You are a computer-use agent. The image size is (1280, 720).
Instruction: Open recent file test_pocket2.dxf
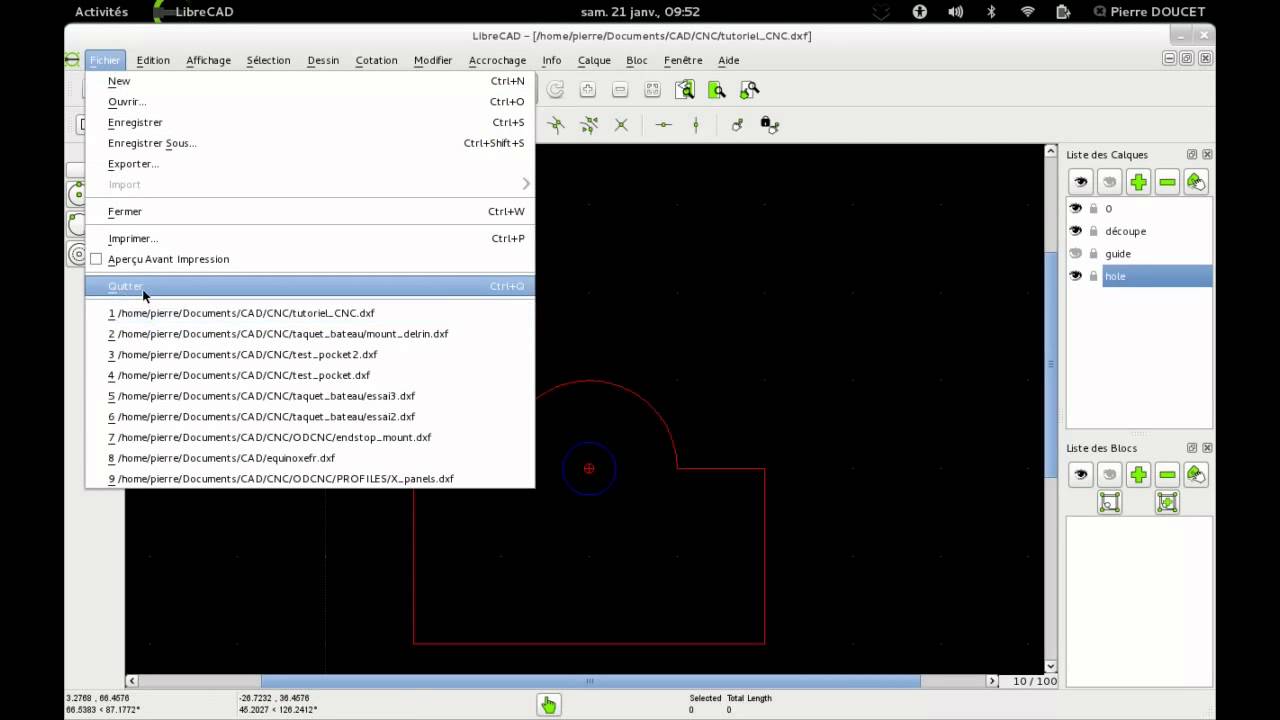point(310,354)
